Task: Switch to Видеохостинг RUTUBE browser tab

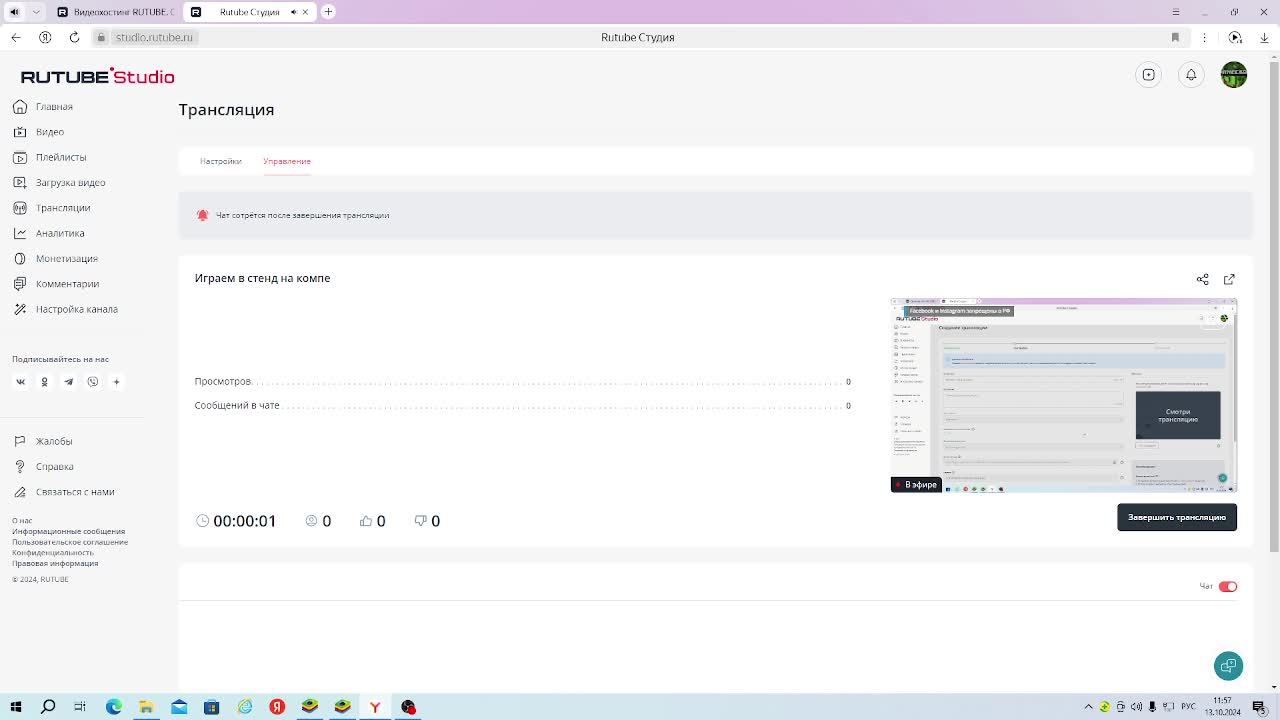Action: pos(115,12)
